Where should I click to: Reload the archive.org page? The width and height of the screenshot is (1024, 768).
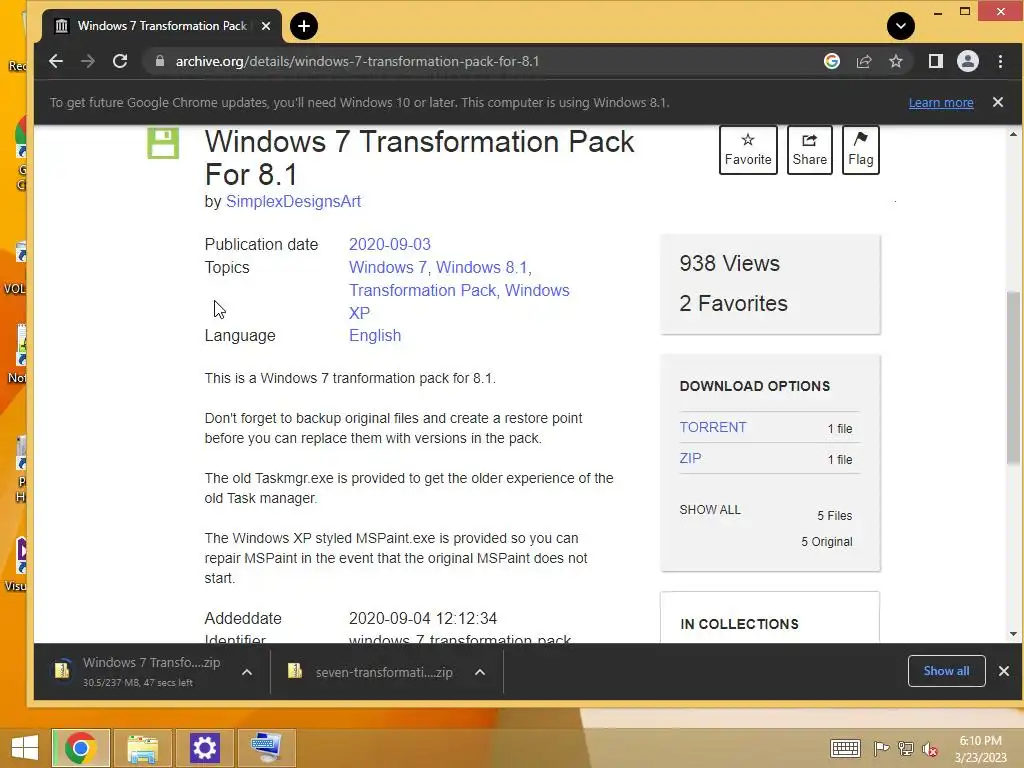point(120,61)
